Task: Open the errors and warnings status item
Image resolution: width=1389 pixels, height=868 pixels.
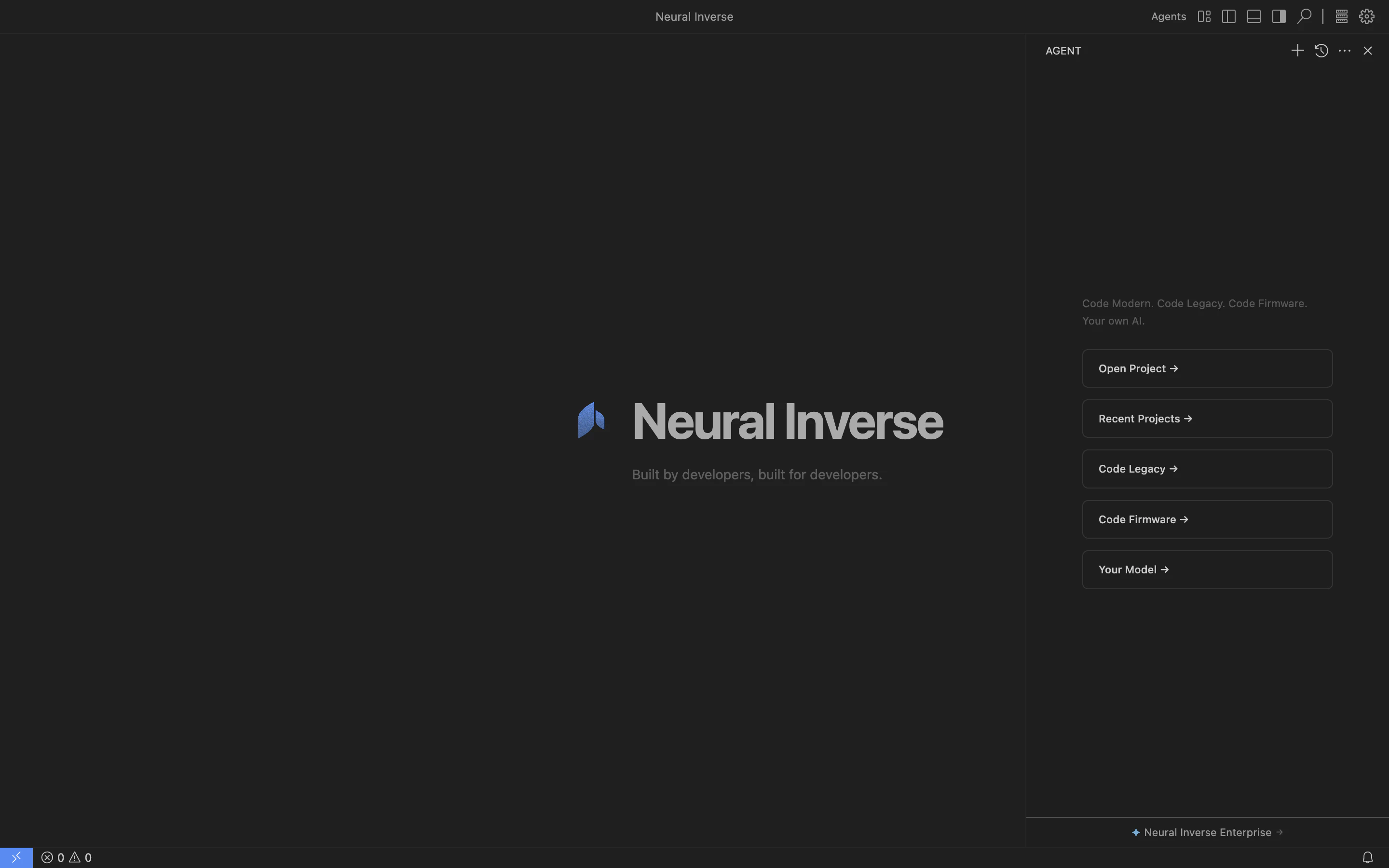Action: (67, 858)
